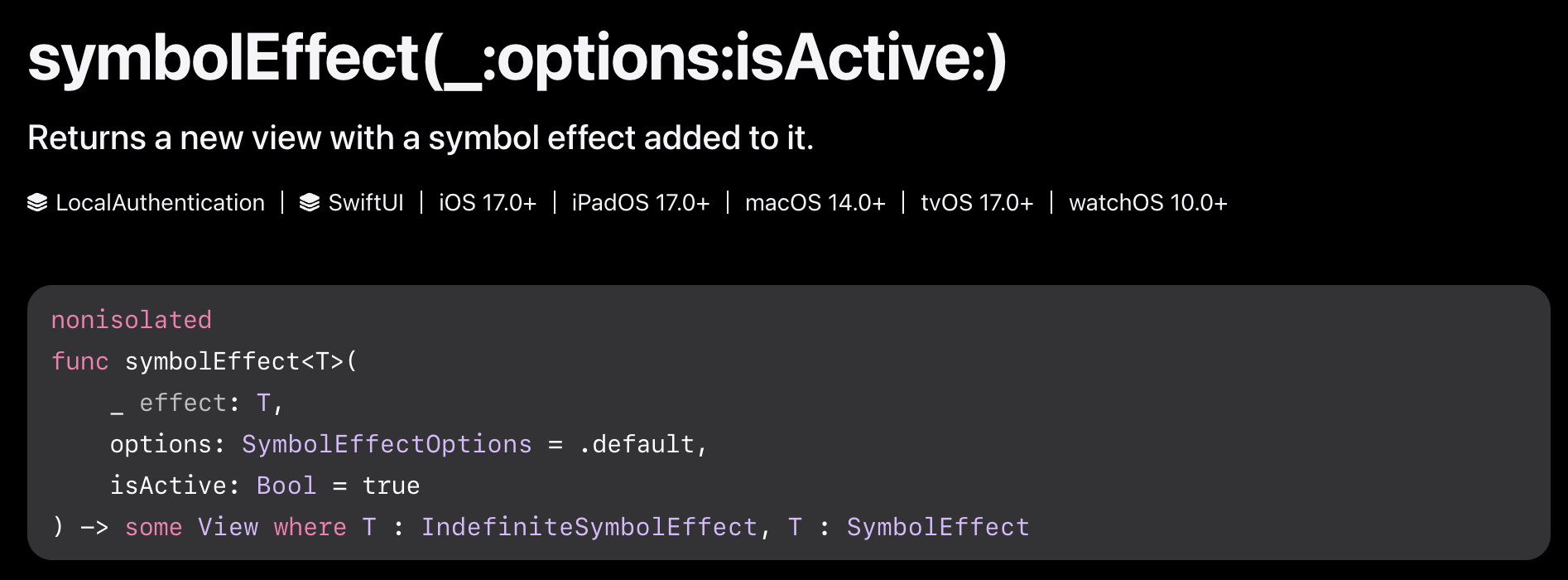Open the IndefiniteSymbolEffect protocol link
The width and height of the screenshot is (1568, 580).
[589, 527]
